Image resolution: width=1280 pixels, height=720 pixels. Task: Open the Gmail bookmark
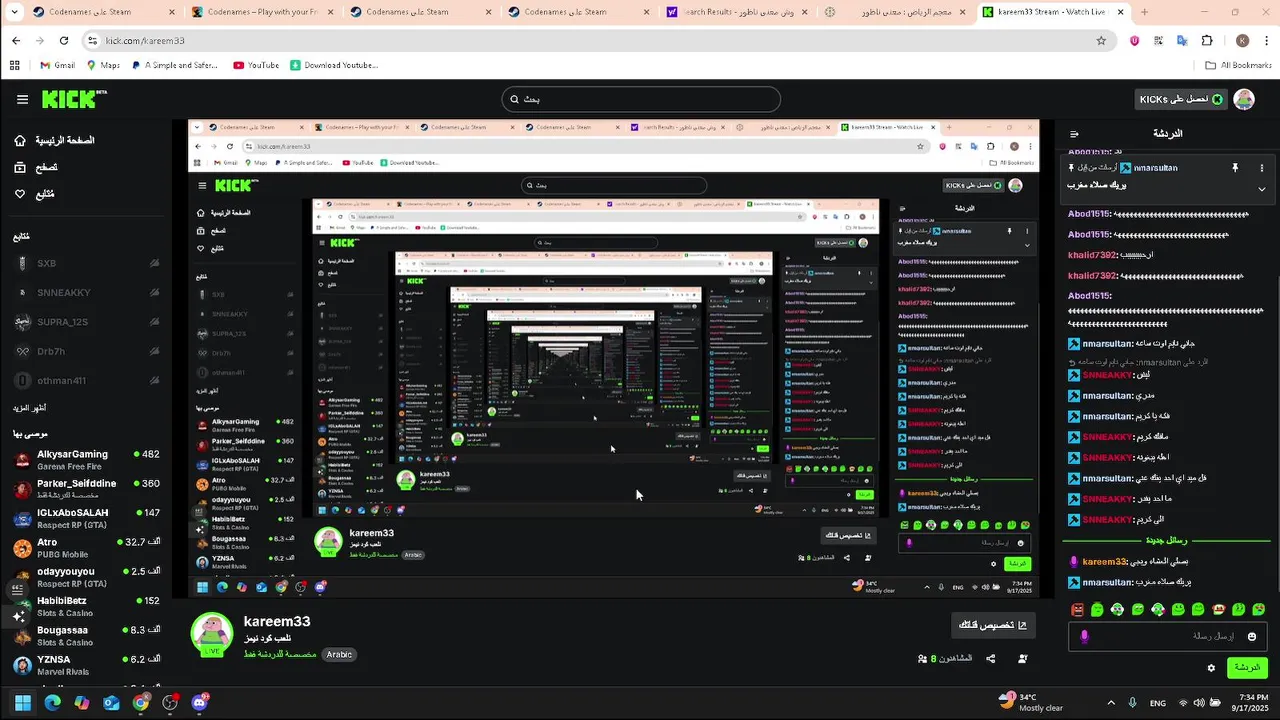click(58, 65)
